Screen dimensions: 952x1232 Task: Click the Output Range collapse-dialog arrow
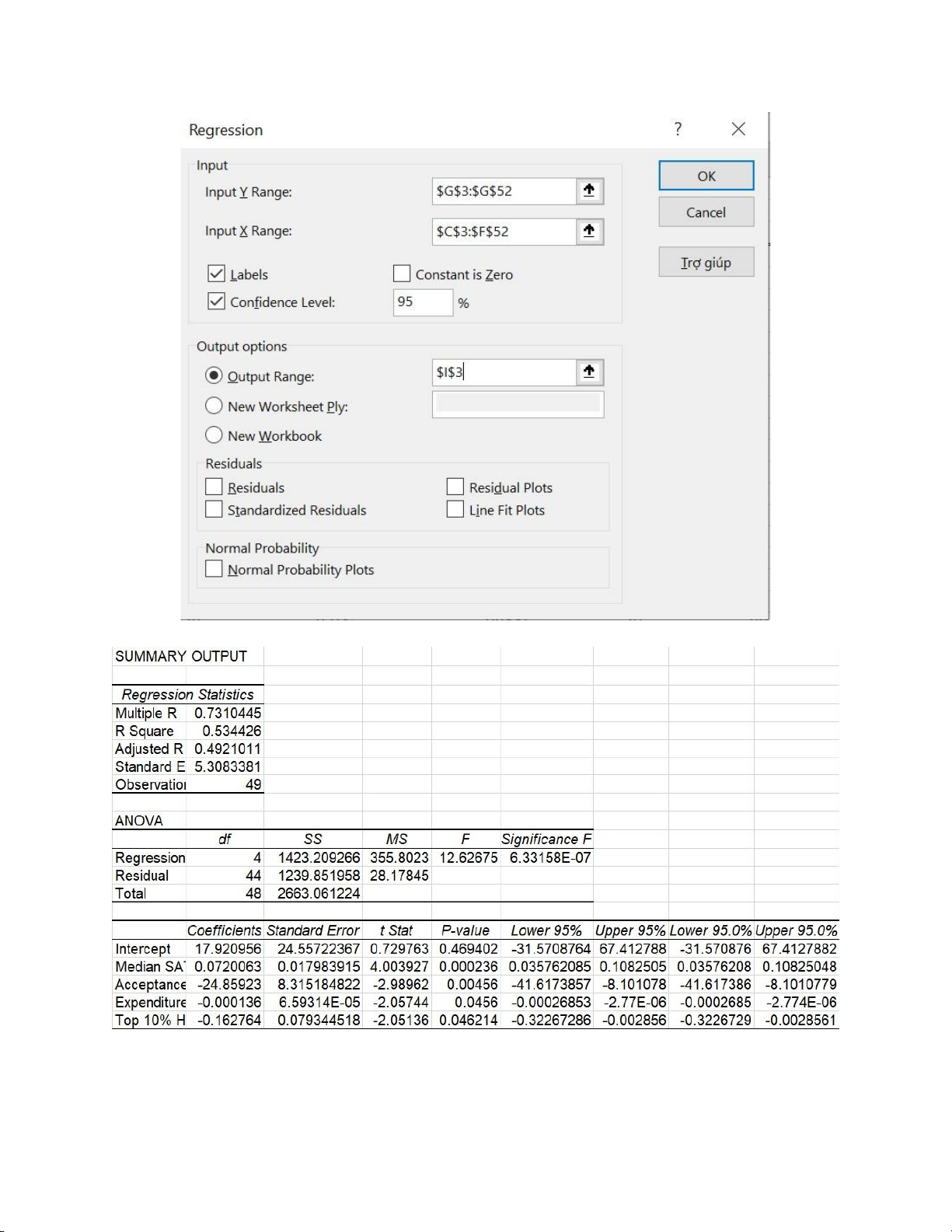point(589,372)
